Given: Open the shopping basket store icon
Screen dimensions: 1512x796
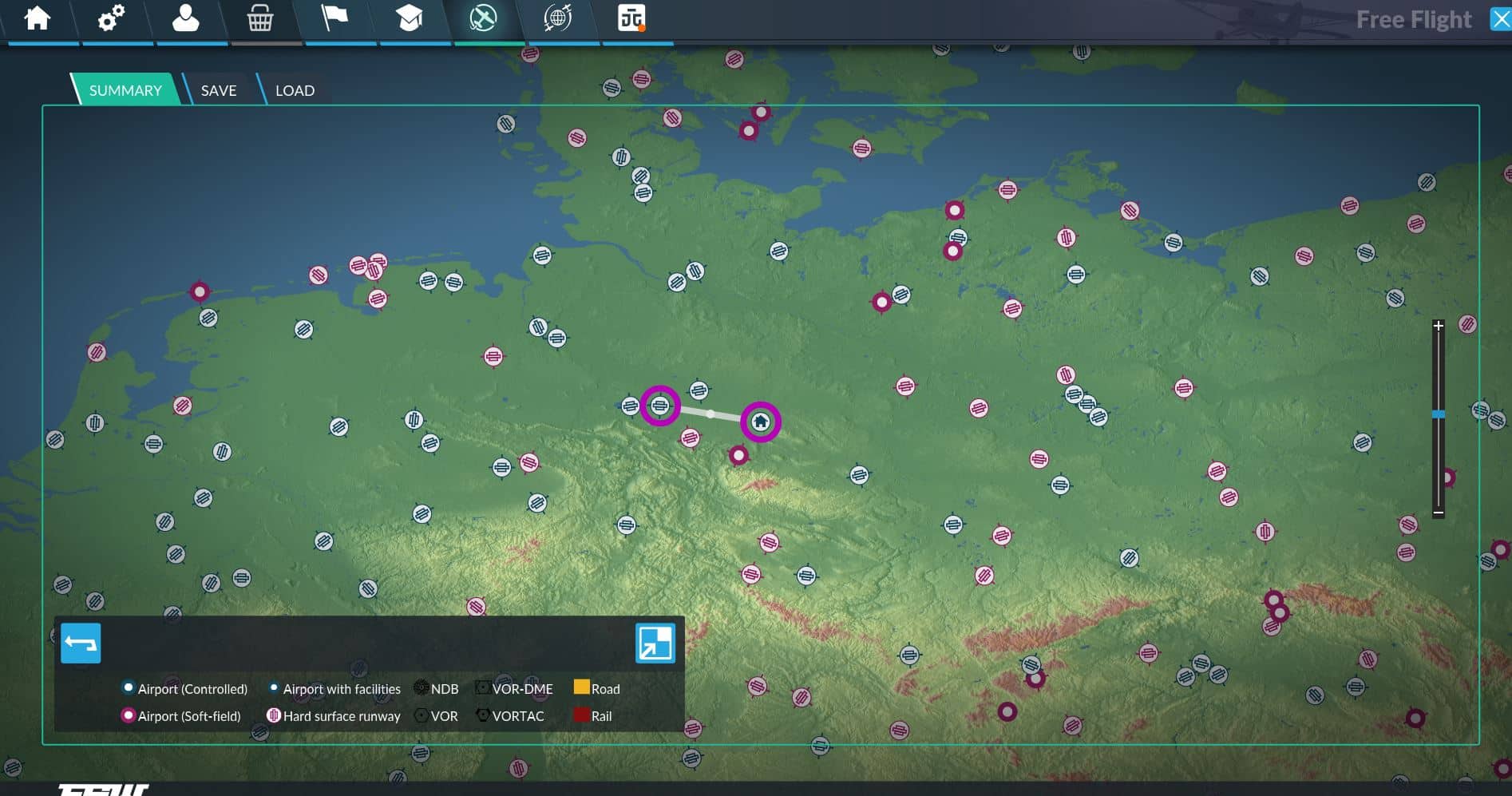Looking at the screenshot, I should pyautogui.click(x=259, y=18).
